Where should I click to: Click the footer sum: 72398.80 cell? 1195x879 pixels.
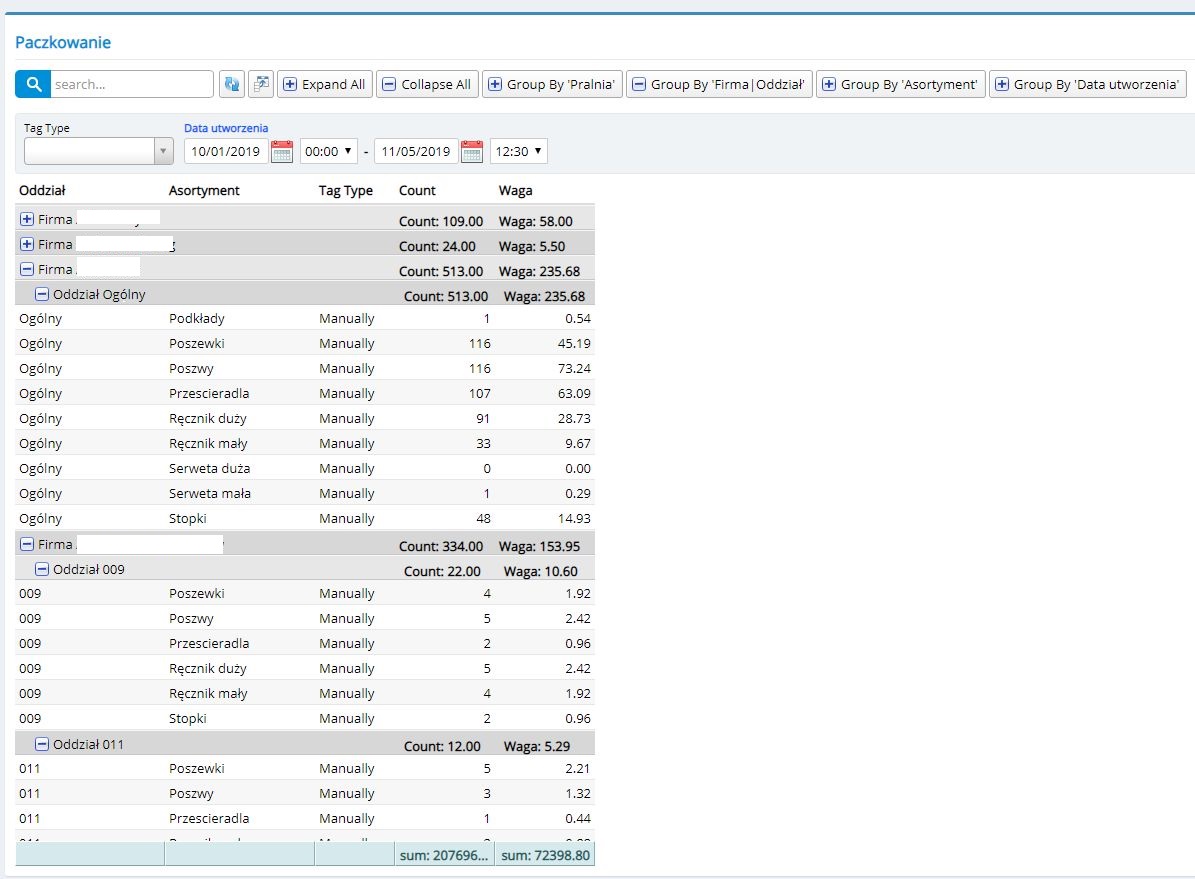click(x=545, y=855)
